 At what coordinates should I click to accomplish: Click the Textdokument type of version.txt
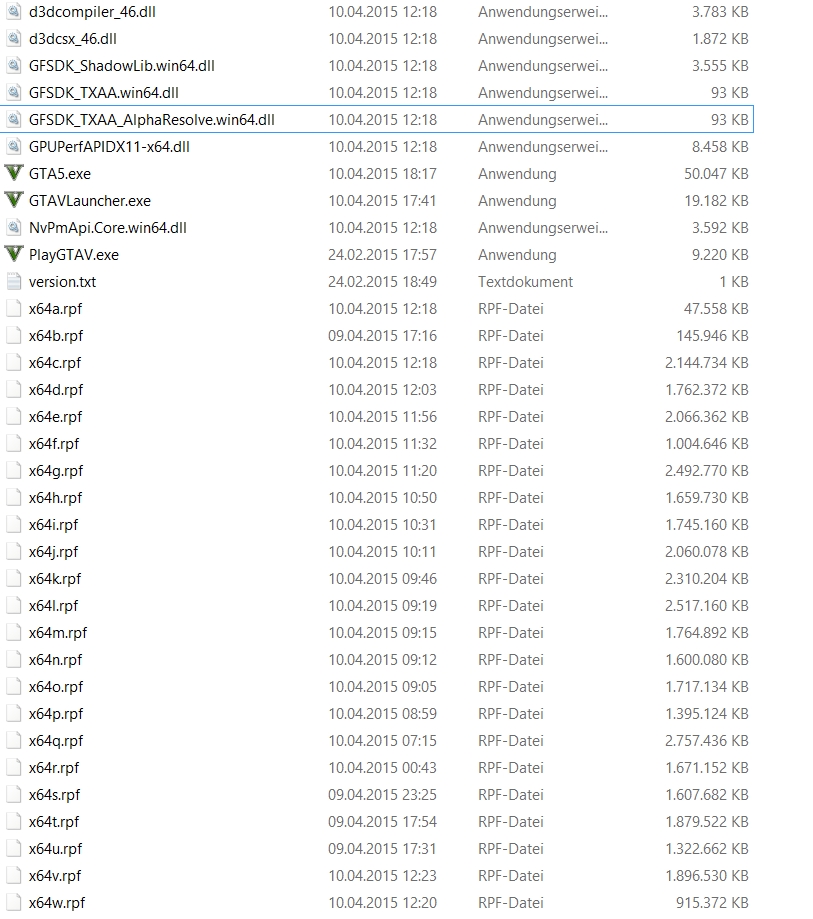pos(525,282)
